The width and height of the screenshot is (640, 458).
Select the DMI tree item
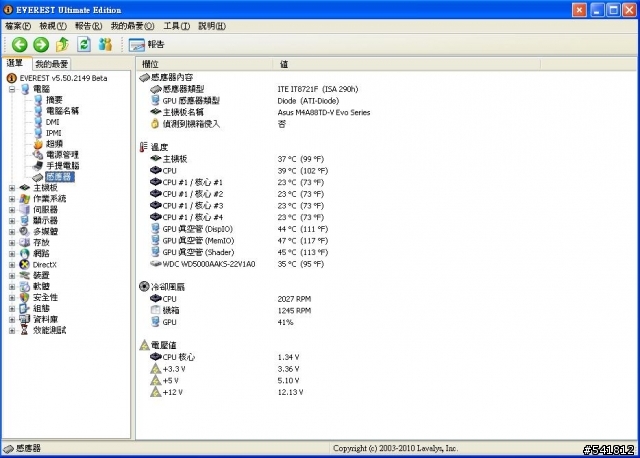52,122
